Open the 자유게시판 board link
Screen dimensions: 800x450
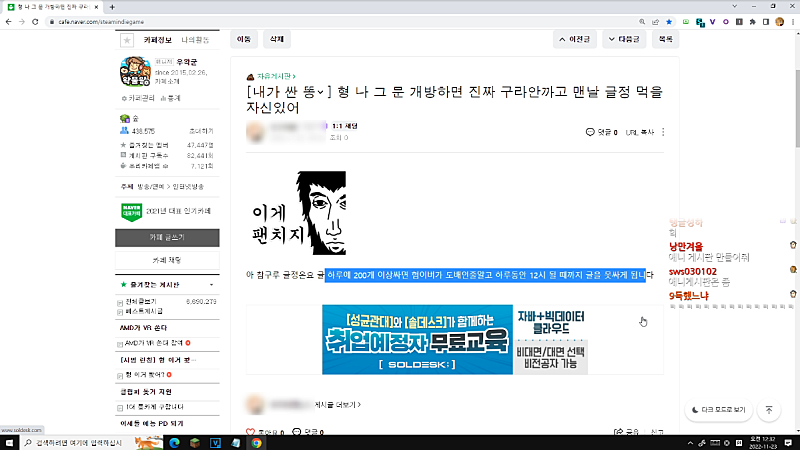click(276, 76)
